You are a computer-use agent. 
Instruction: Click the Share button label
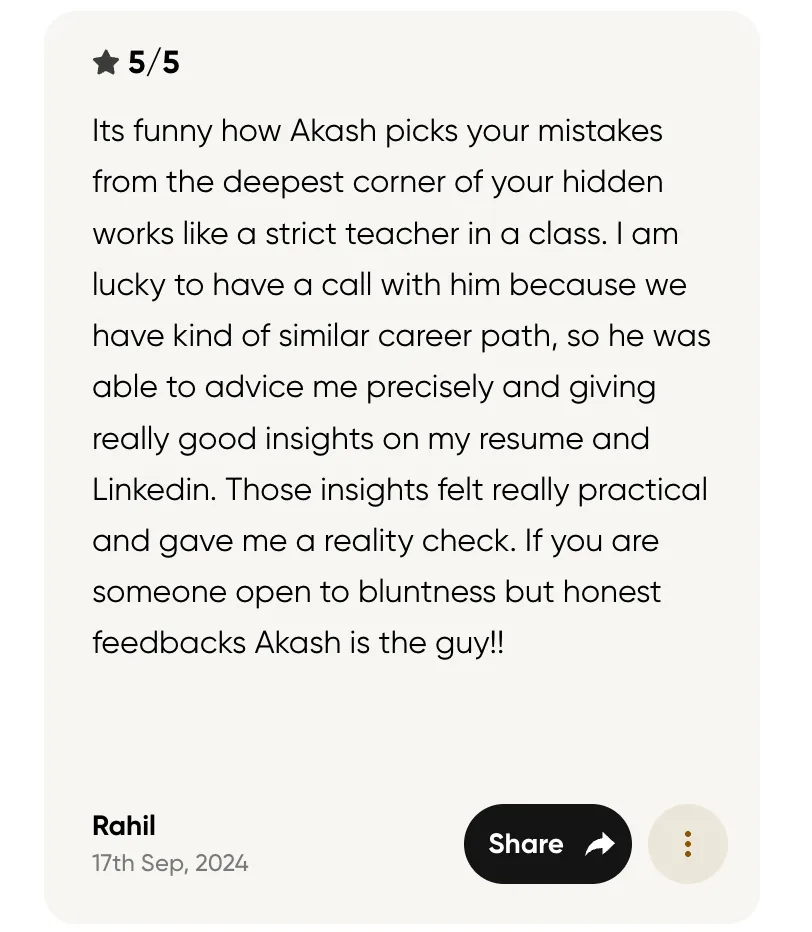(x=525, y=844)
